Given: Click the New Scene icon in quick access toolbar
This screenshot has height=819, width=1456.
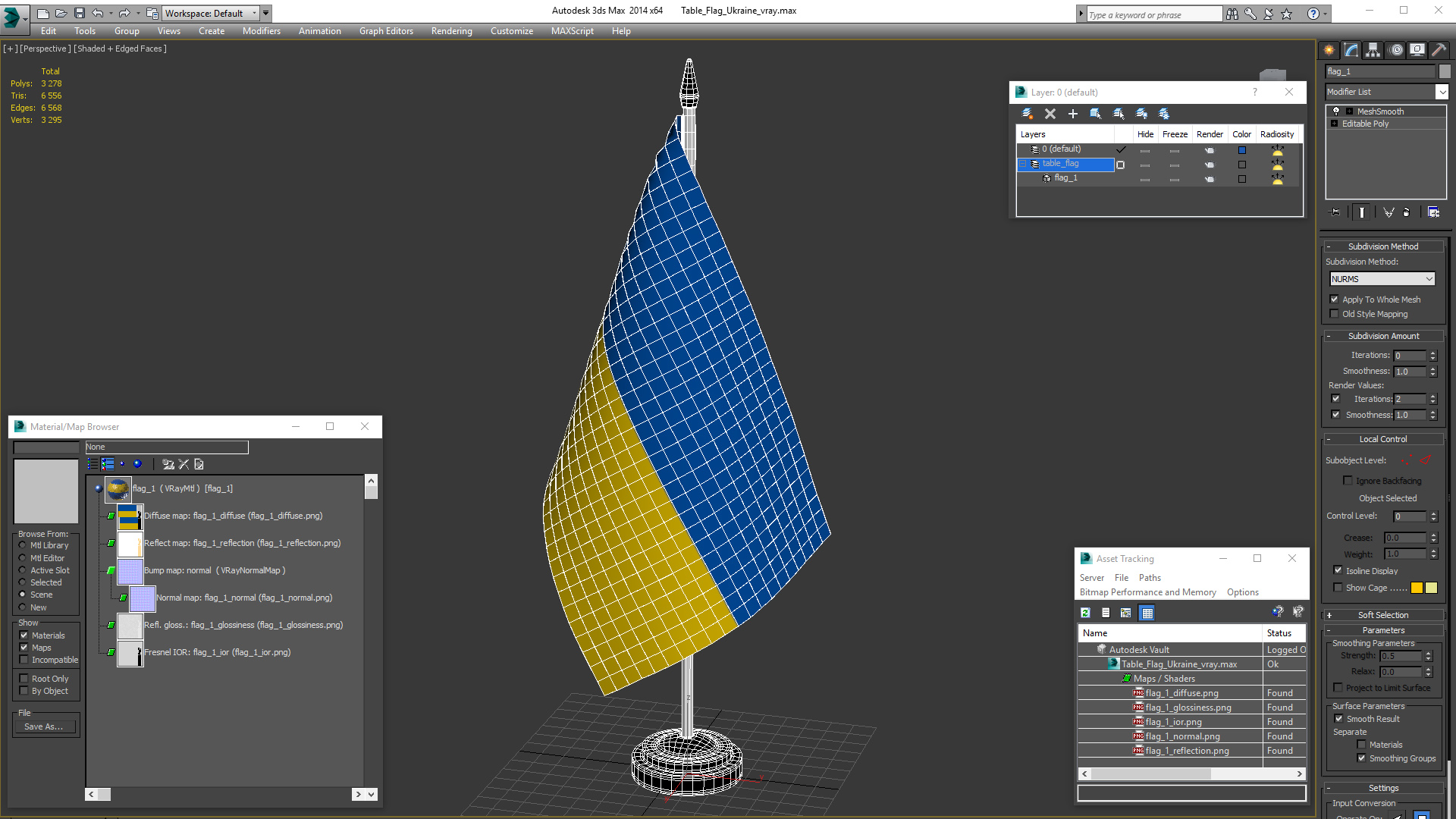Looking at the screenshot, I should (43, 13).
